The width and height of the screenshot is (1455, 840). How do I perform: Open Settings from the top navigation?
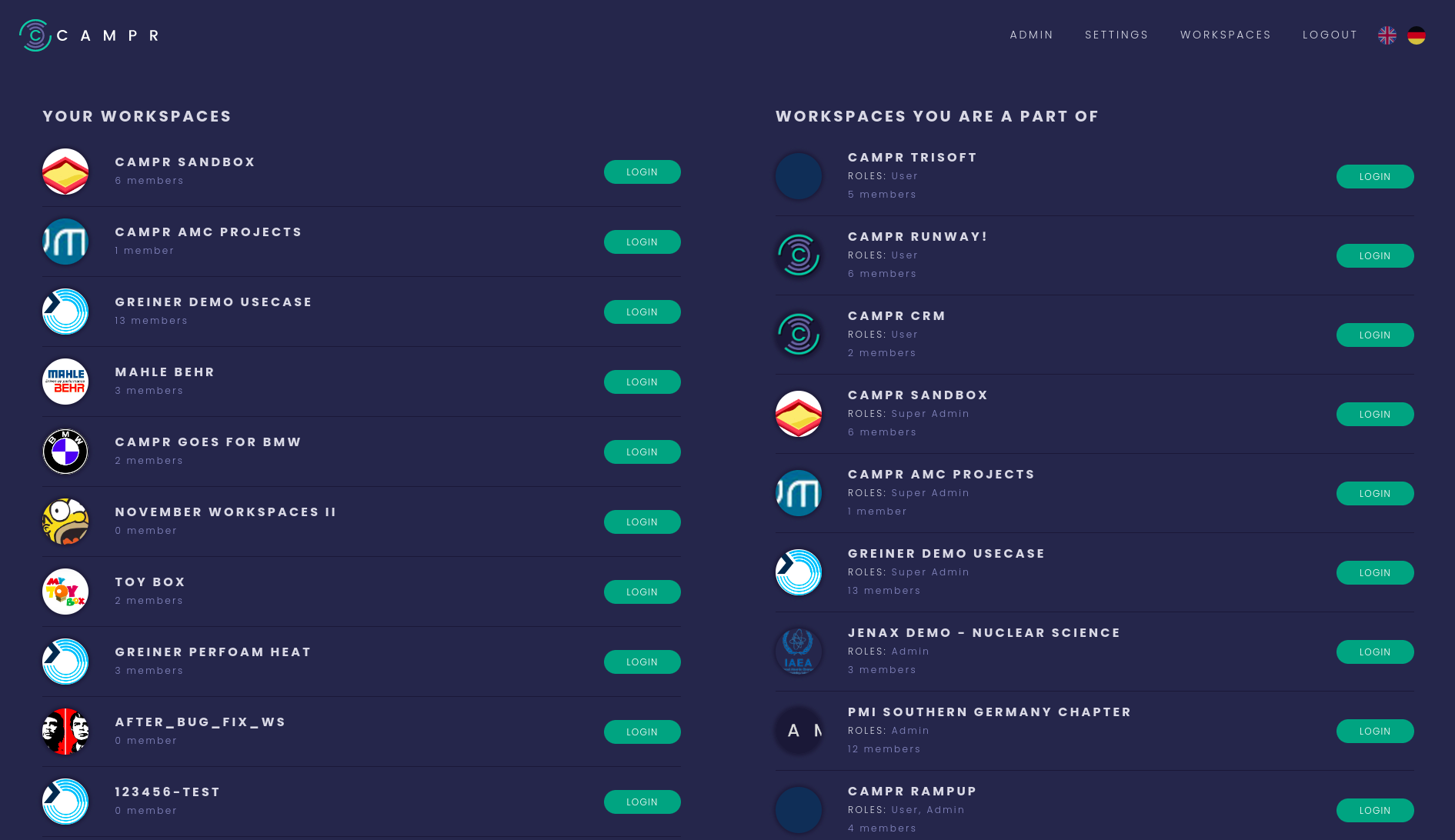1116,35
